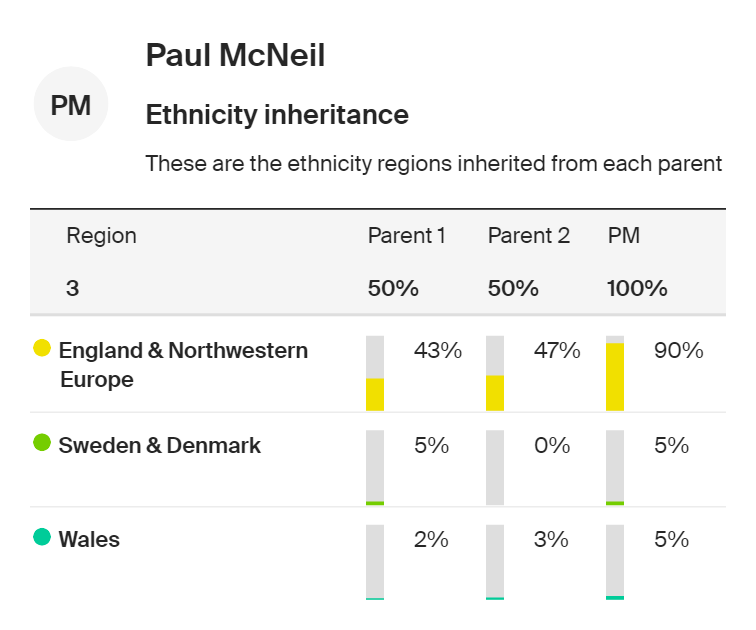Open the Wales region row
Viewport: 756px width, 630px height.
pos(89,539)
